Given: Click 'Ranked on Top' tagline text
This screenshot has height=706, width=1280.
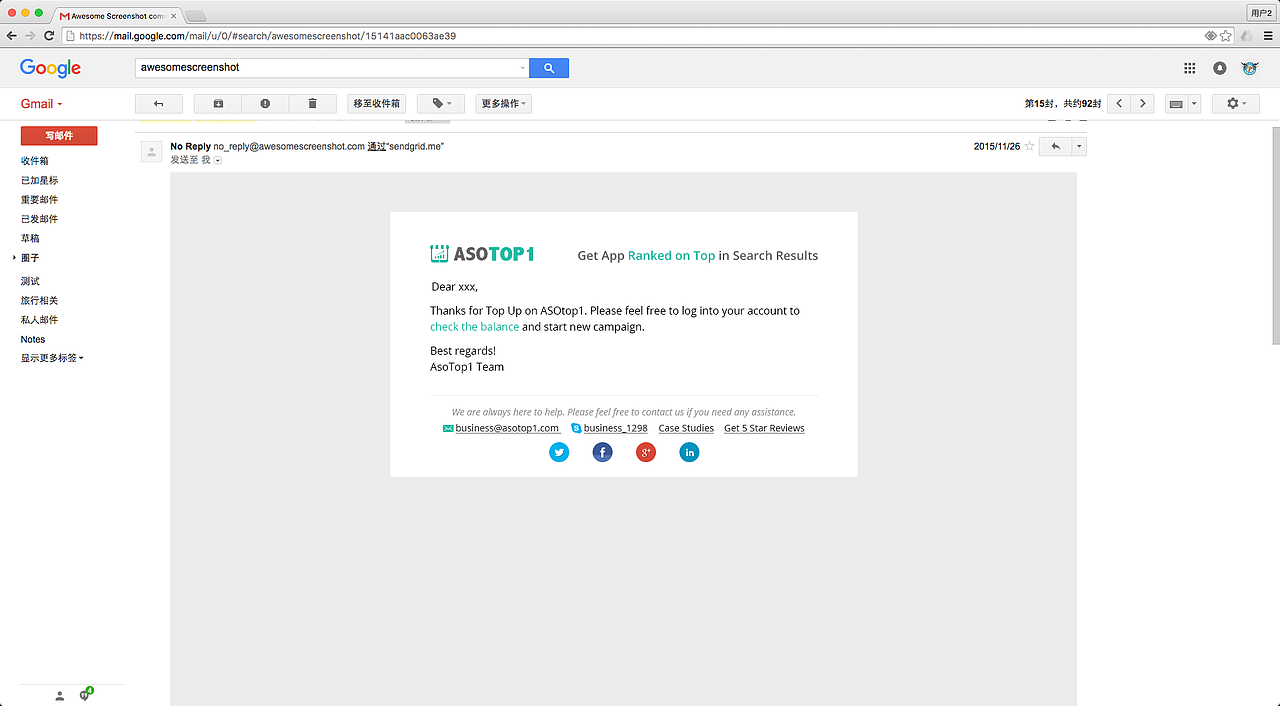Looking at the screenshot, I should coord(671,256).
